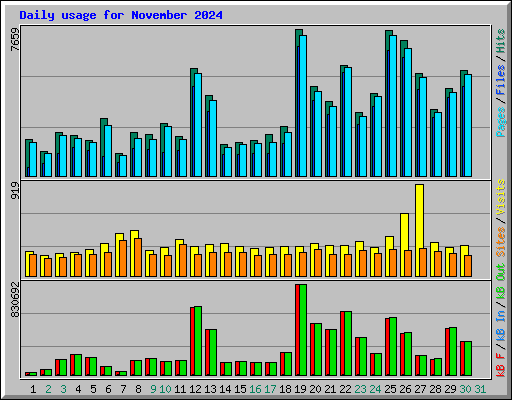The height and width of the screenshot is (400, 512).
Task: Click the yellow "Visits" legend label
Action: coord(501,197)
